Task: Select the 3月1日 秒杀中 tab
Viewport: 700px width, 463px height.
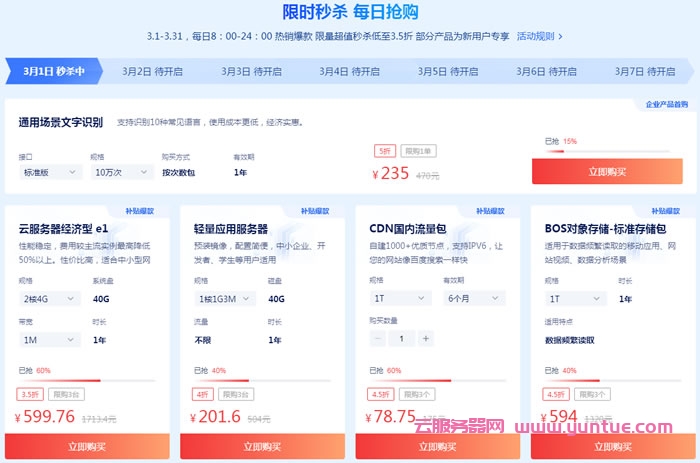Action: coord(53,72)
